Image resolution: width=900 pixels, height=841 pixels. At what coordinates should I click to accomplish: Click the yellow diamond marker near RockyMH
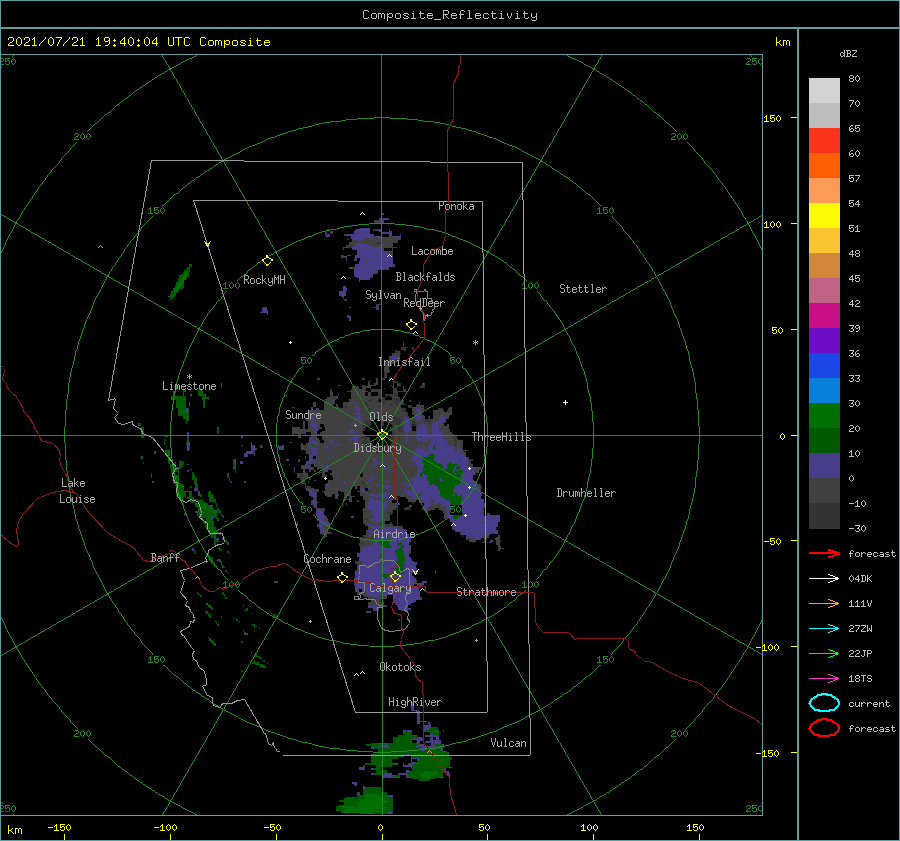click(x=267, y=261)
